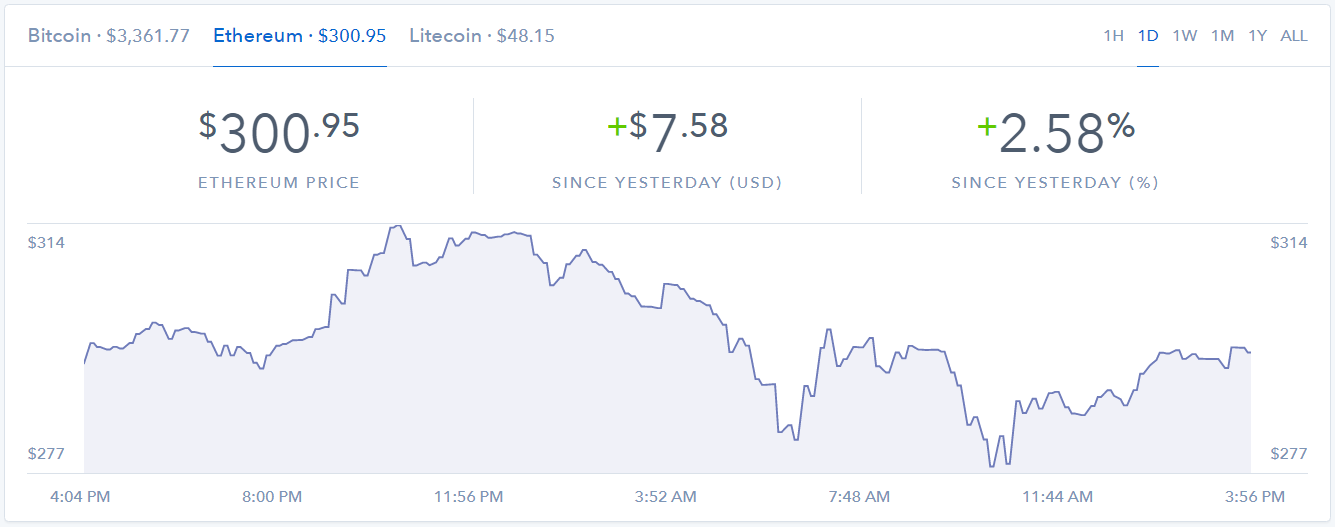Show the 1W price history
Image resolution: width=1335 pixels, height=527 pixels.
coord(1184,36)
